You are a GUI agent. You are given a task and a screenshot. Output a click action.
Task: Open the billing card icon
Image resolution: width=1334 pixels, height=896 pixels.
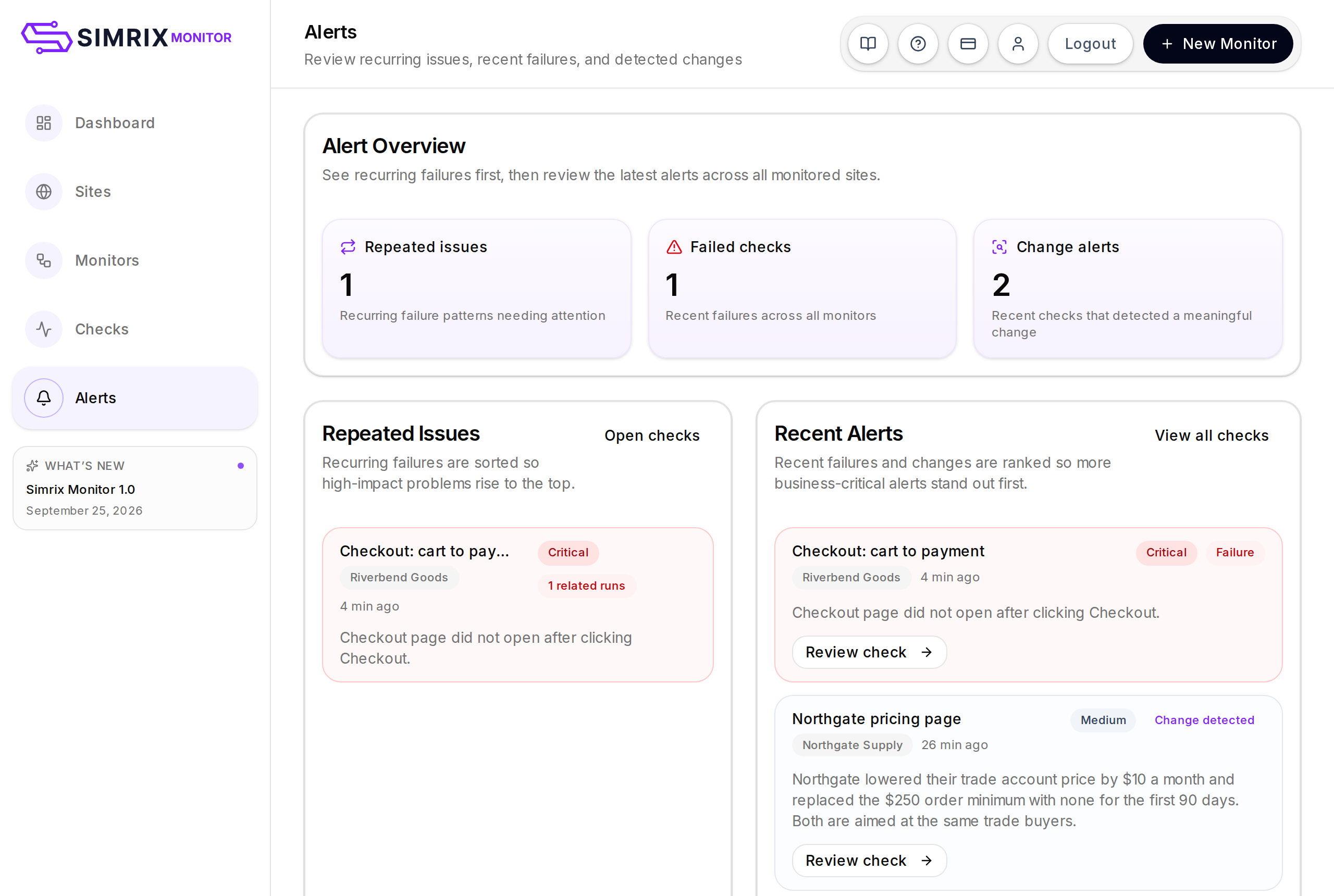968,44
